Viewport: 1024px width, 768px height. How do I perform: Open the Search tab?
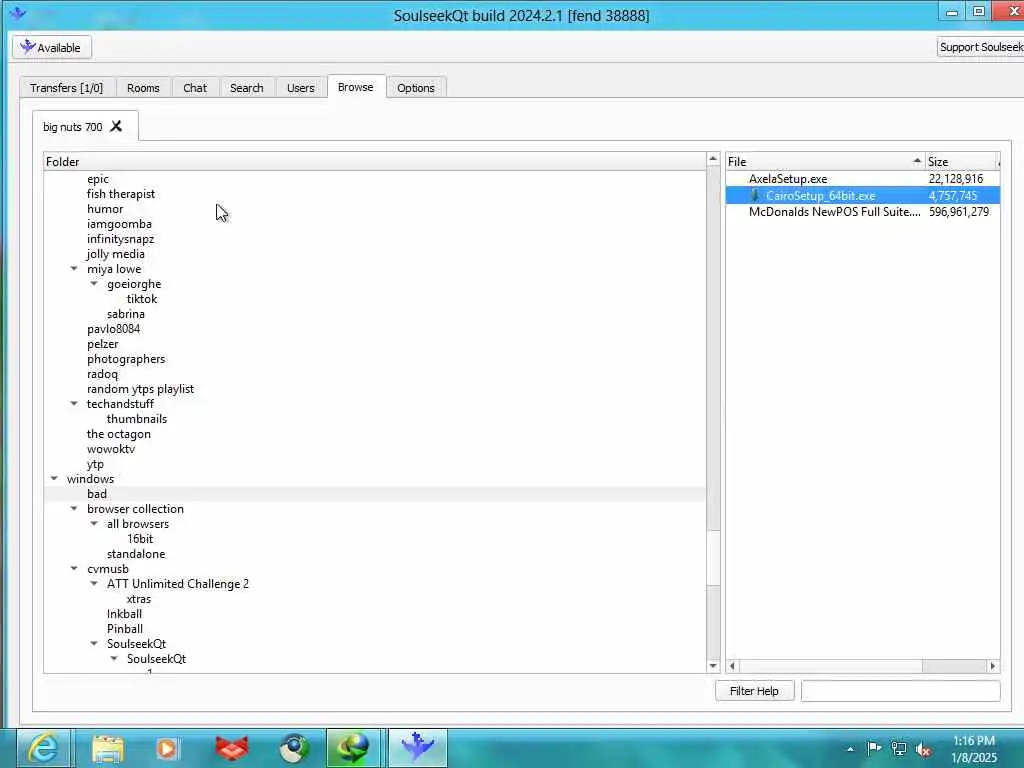click(246, 88)
